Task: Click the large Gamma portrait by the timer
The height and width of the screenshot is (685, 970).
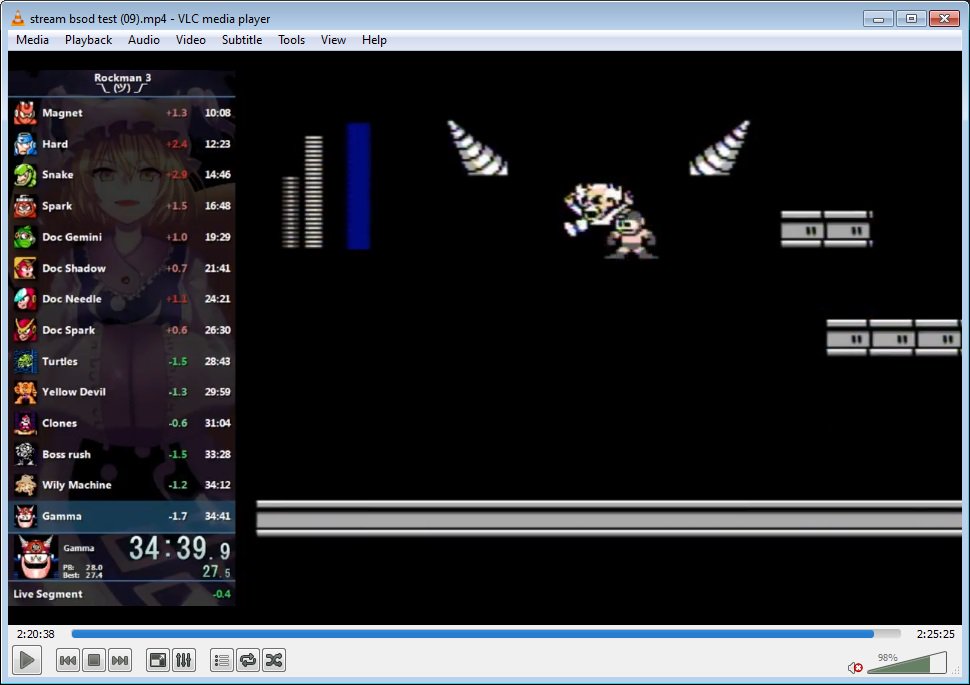Action: [x=35, y=557]
